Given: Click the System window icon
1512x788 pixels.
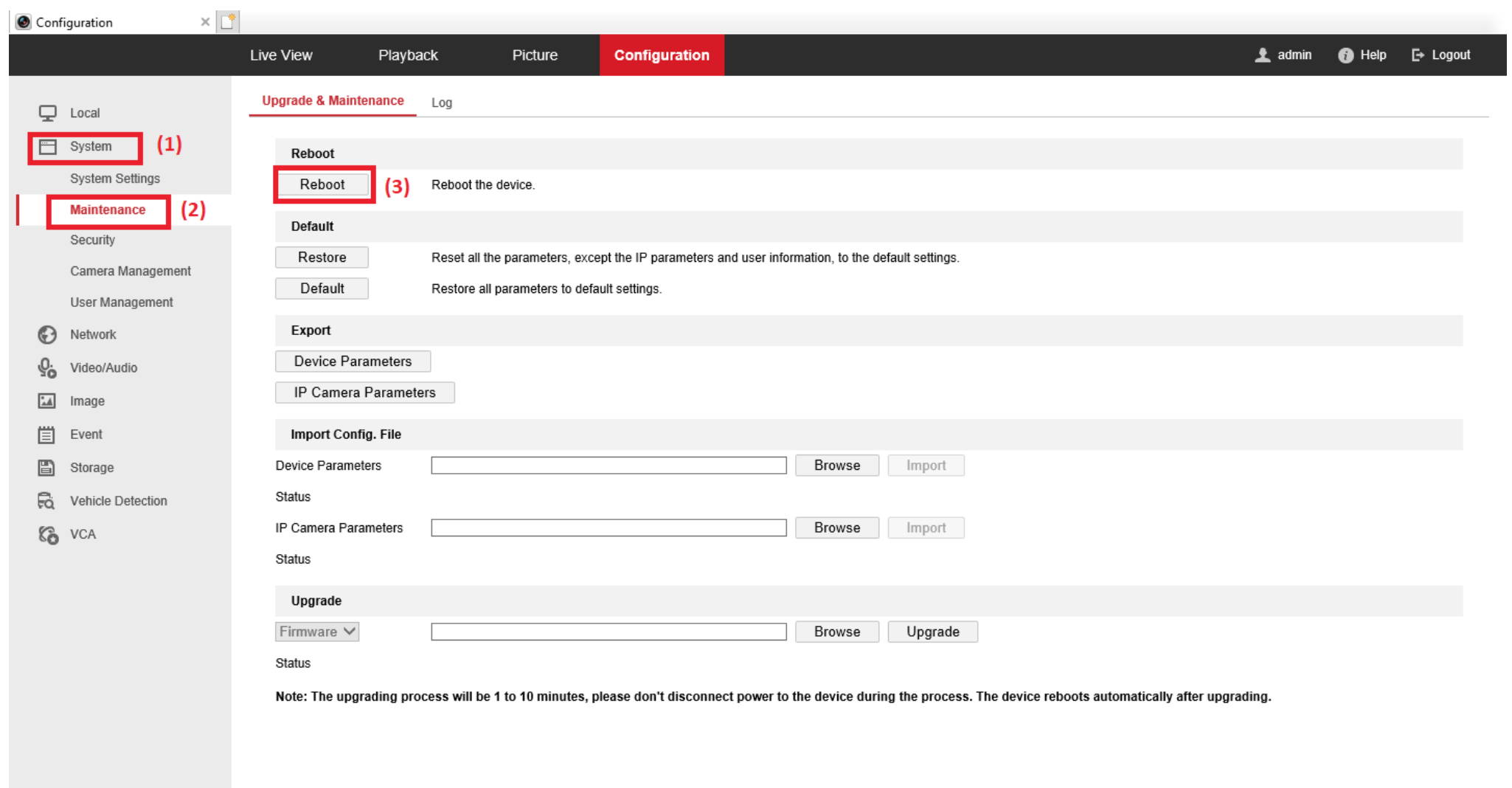Looking at the screenshot, I should point(48,147).
